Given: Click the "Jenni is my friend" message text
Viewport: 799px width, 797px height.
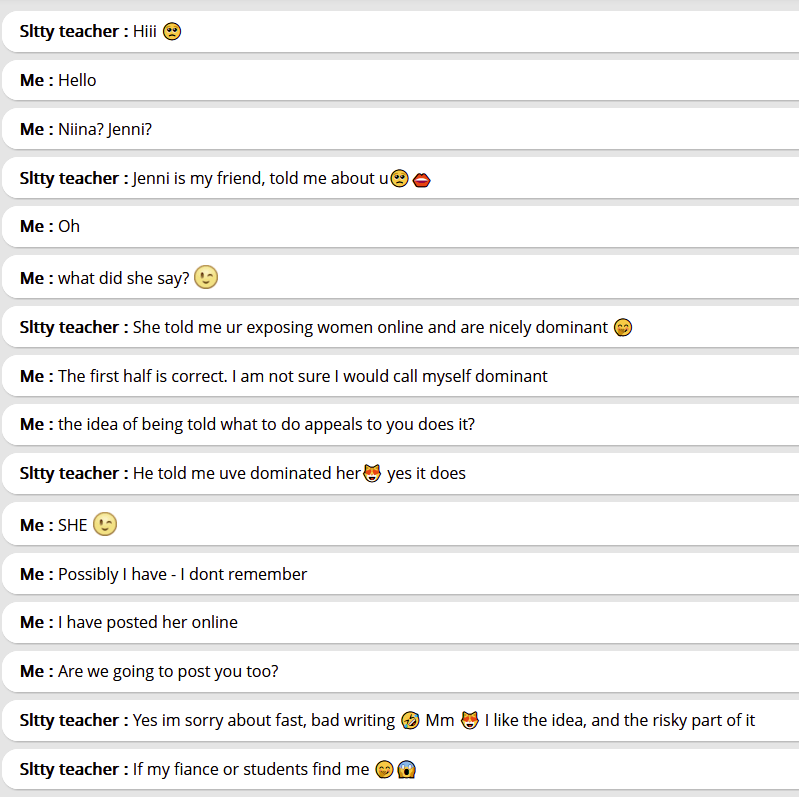Looking at the screenshot, I should pyautogui.click(x=255, y=179).
